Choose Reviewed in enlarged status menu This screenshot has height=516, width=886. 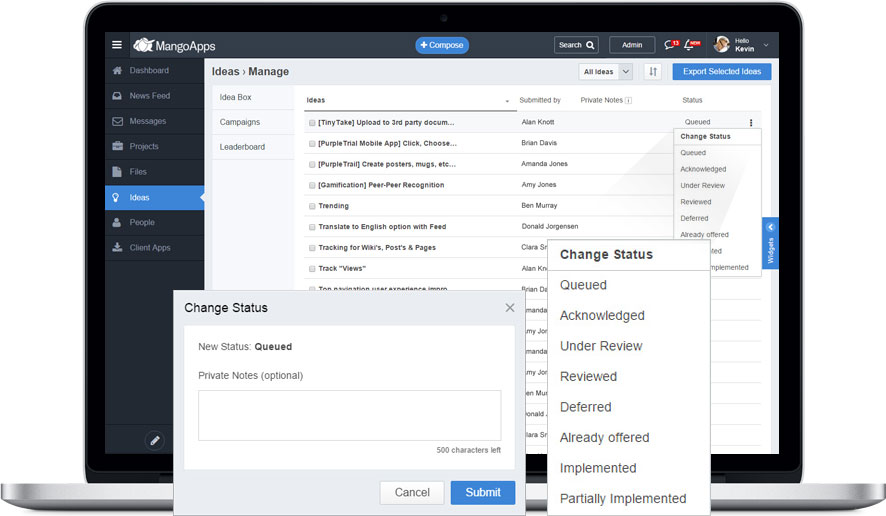[x=588, y=376]
